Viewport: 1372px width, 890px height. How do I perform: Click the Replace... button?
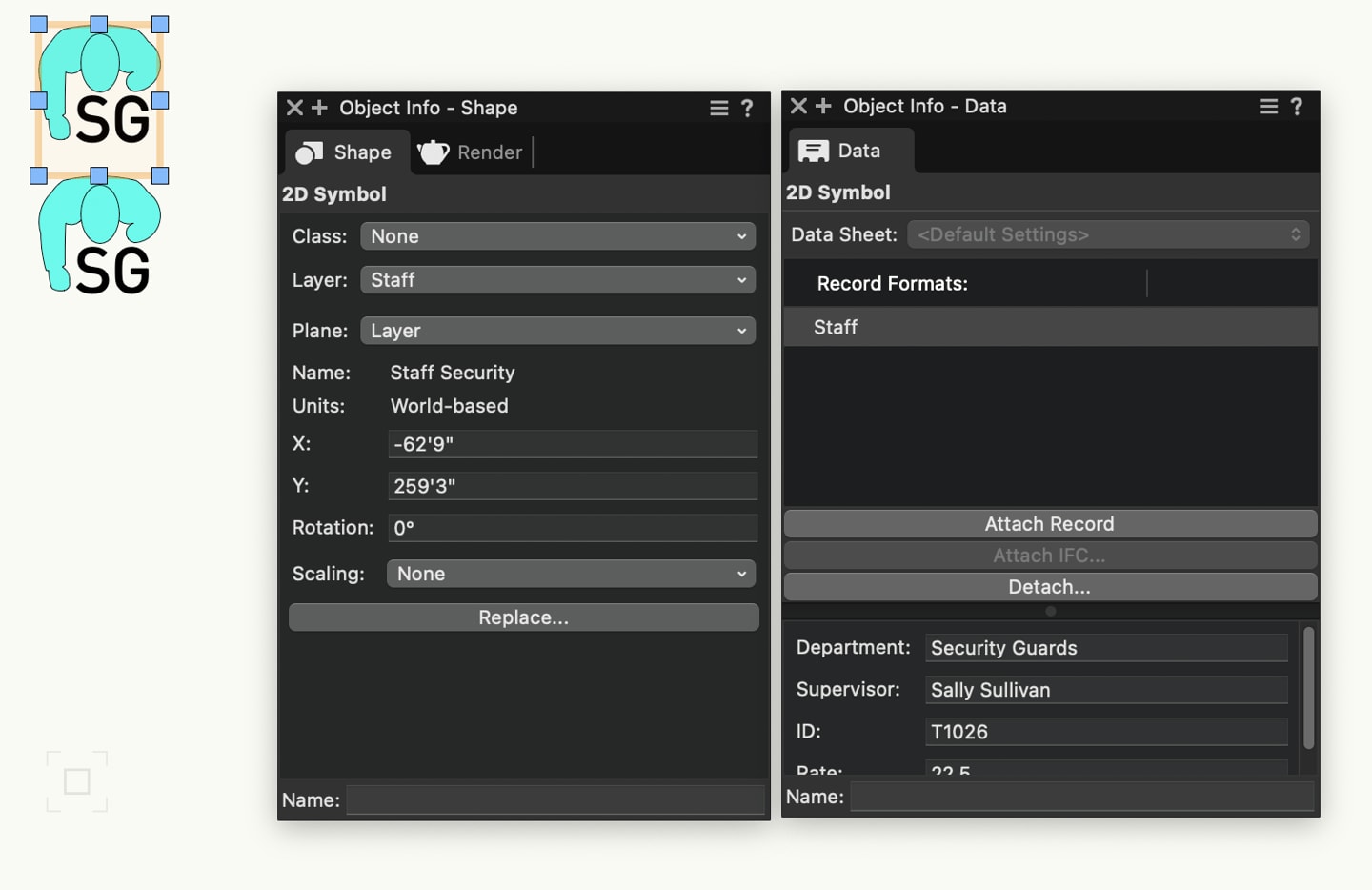point(524,617)
